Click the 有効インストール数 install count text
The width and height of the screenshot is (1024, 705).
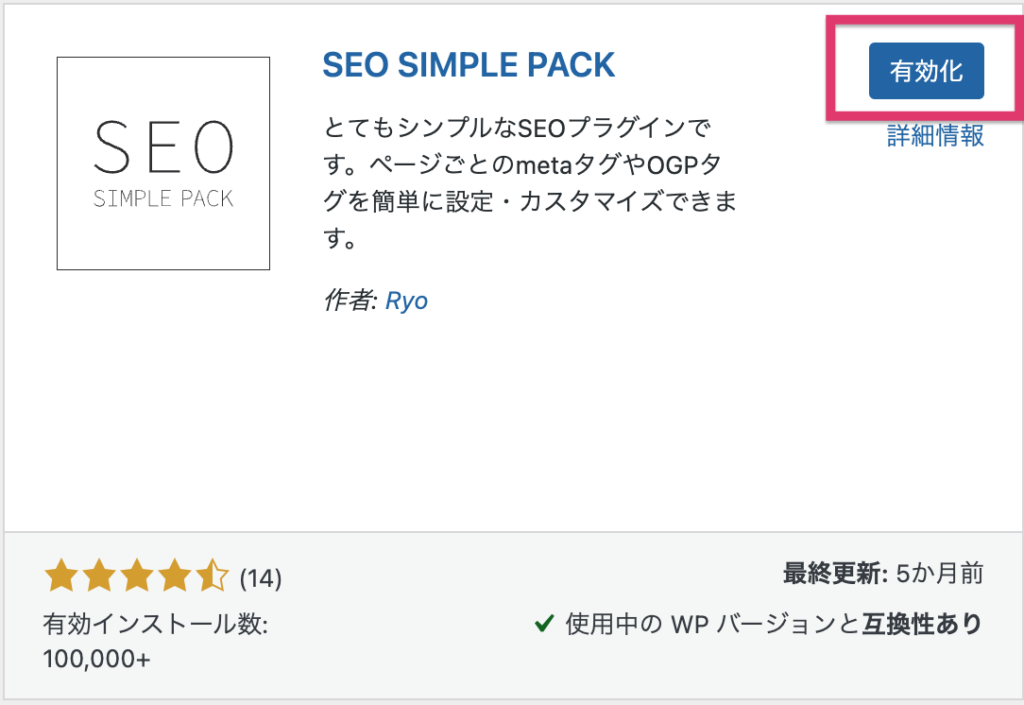155,624
